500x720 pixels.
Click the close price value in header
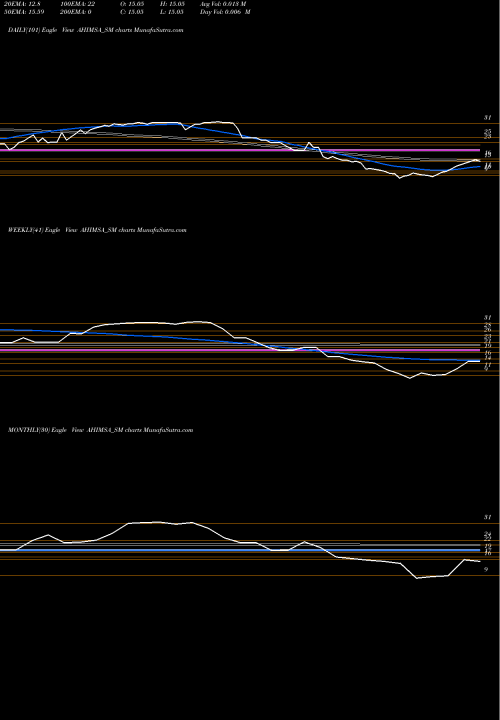click(132, 12)
